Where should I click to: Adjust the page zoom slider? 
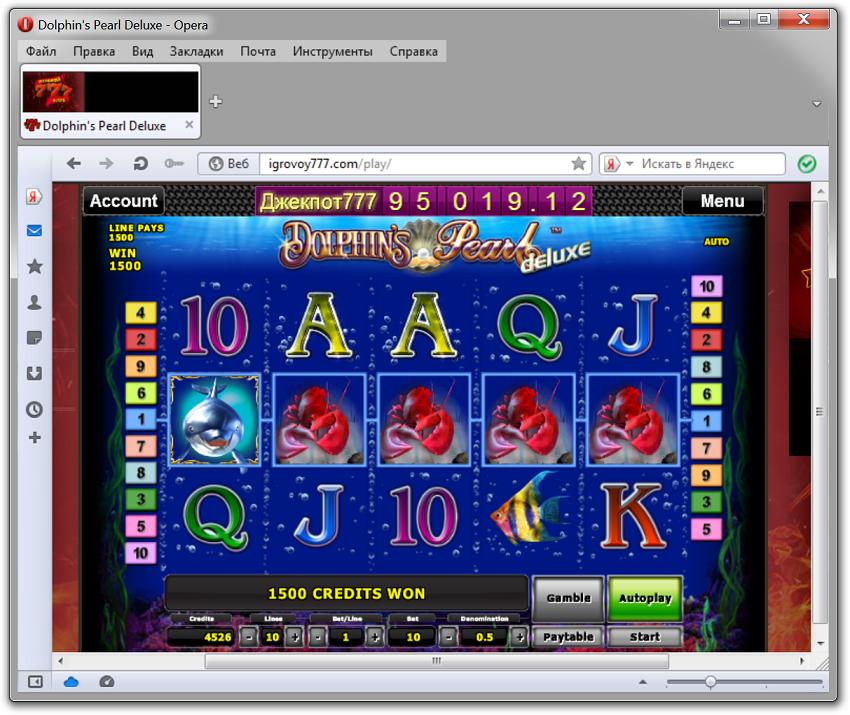click(710, 682)
